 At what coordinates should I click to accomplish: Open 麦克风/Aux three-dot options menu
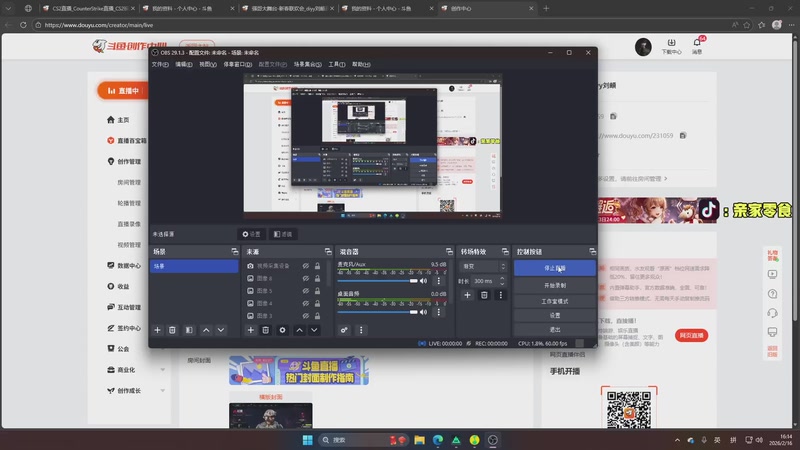[439, 281]
